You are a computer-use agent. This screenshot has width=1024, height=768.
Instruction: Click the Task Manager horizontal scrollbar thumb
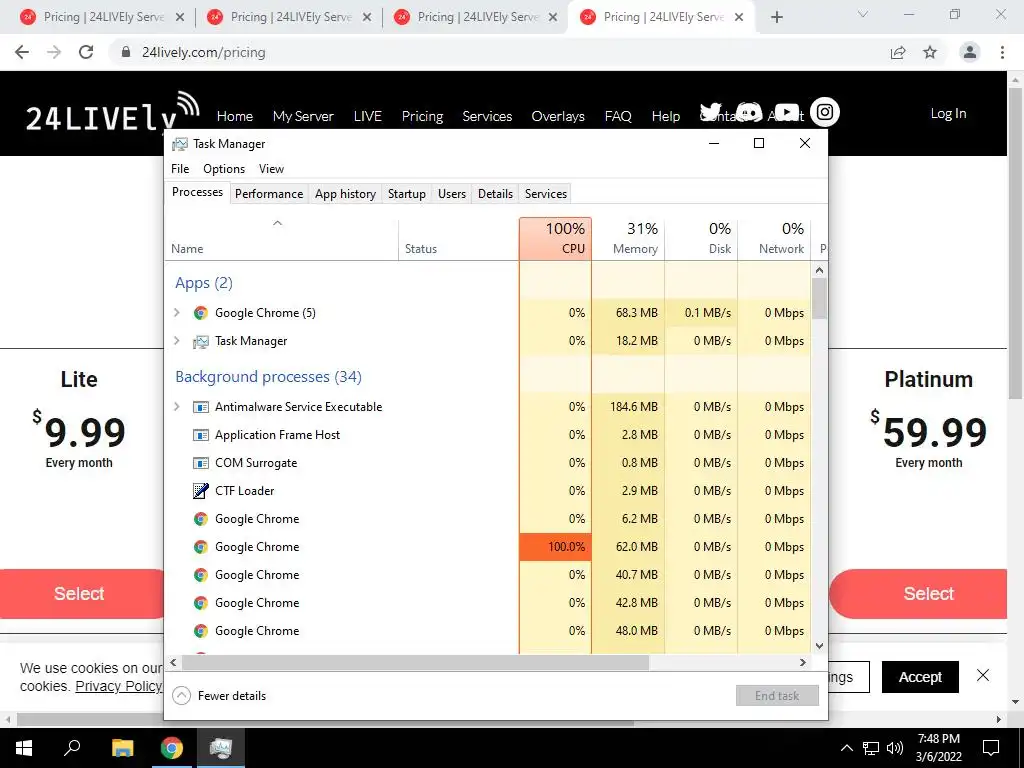415,662
